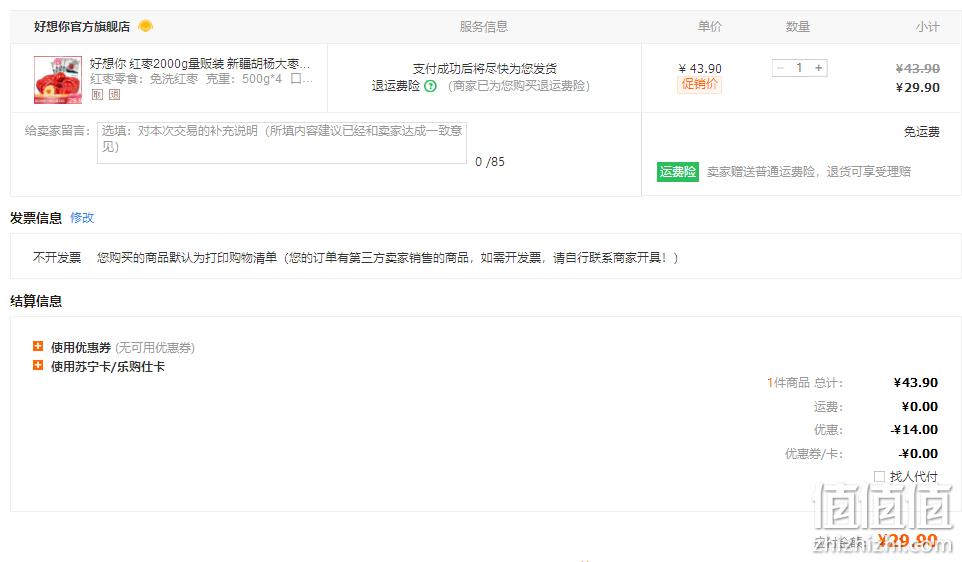Expand the 使用苏宁卡/乐购仕卡 section

click(38, 366)
